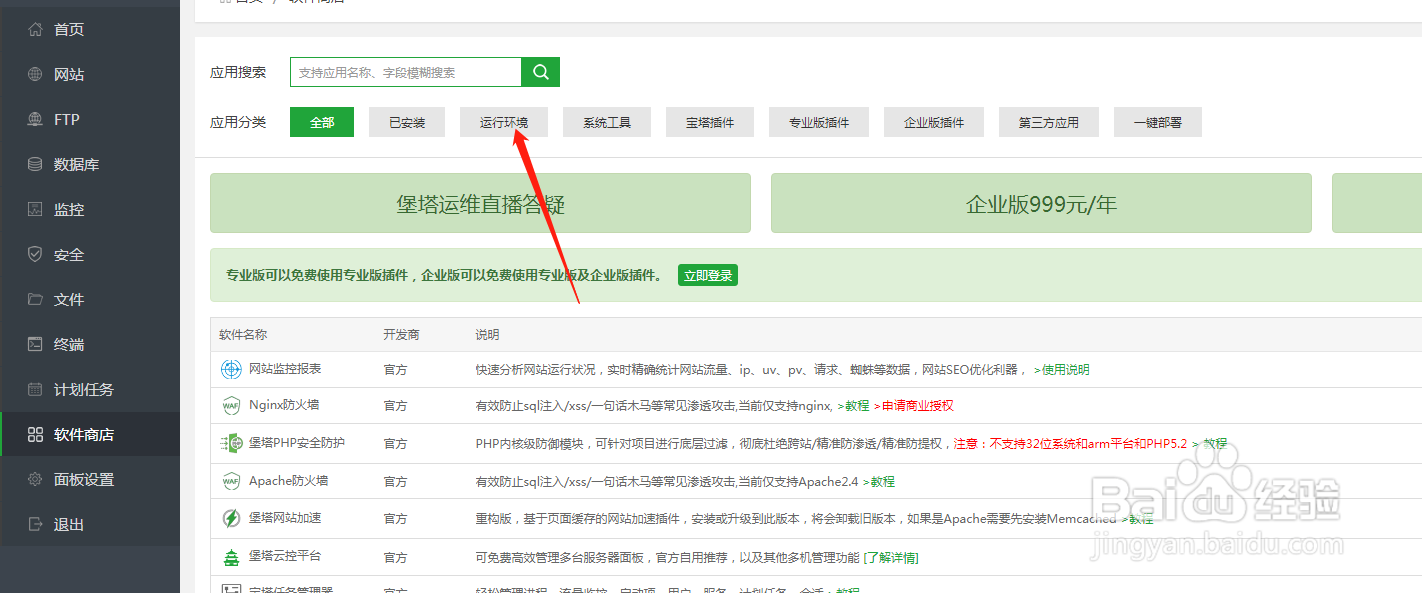Open 教程 link in Apache防火墙 row
Viewport: 1422px width, 593px height.
tap(882, 481)
